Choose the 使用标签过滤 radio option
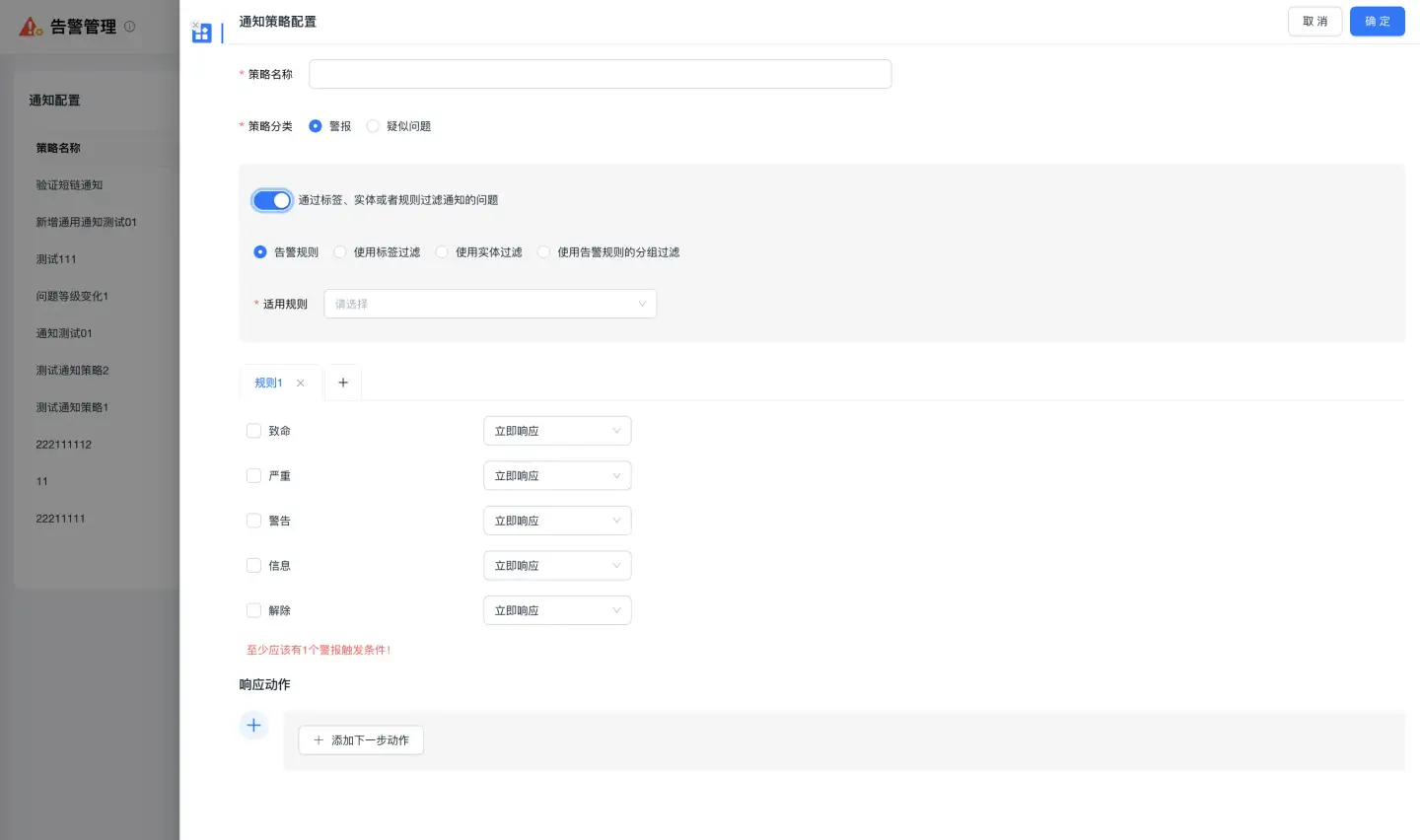 (x=340, y=252)
